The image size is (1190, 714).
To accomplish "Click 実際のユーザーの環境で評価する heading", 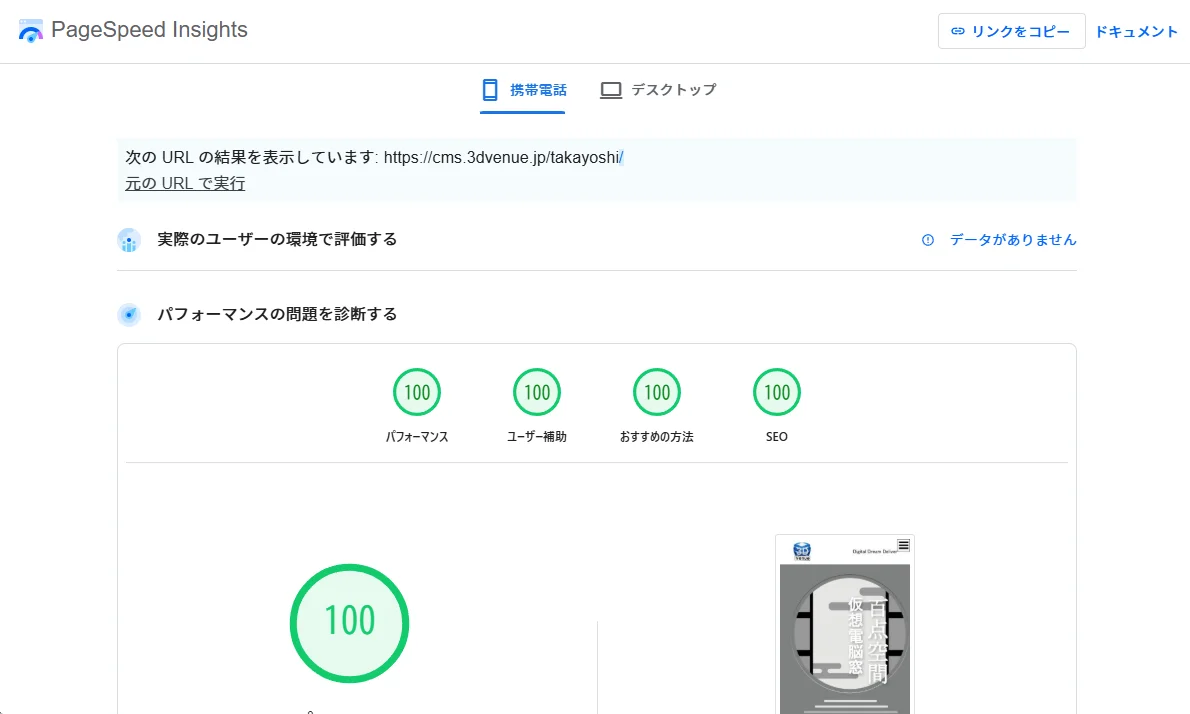I will click(277, 240).
